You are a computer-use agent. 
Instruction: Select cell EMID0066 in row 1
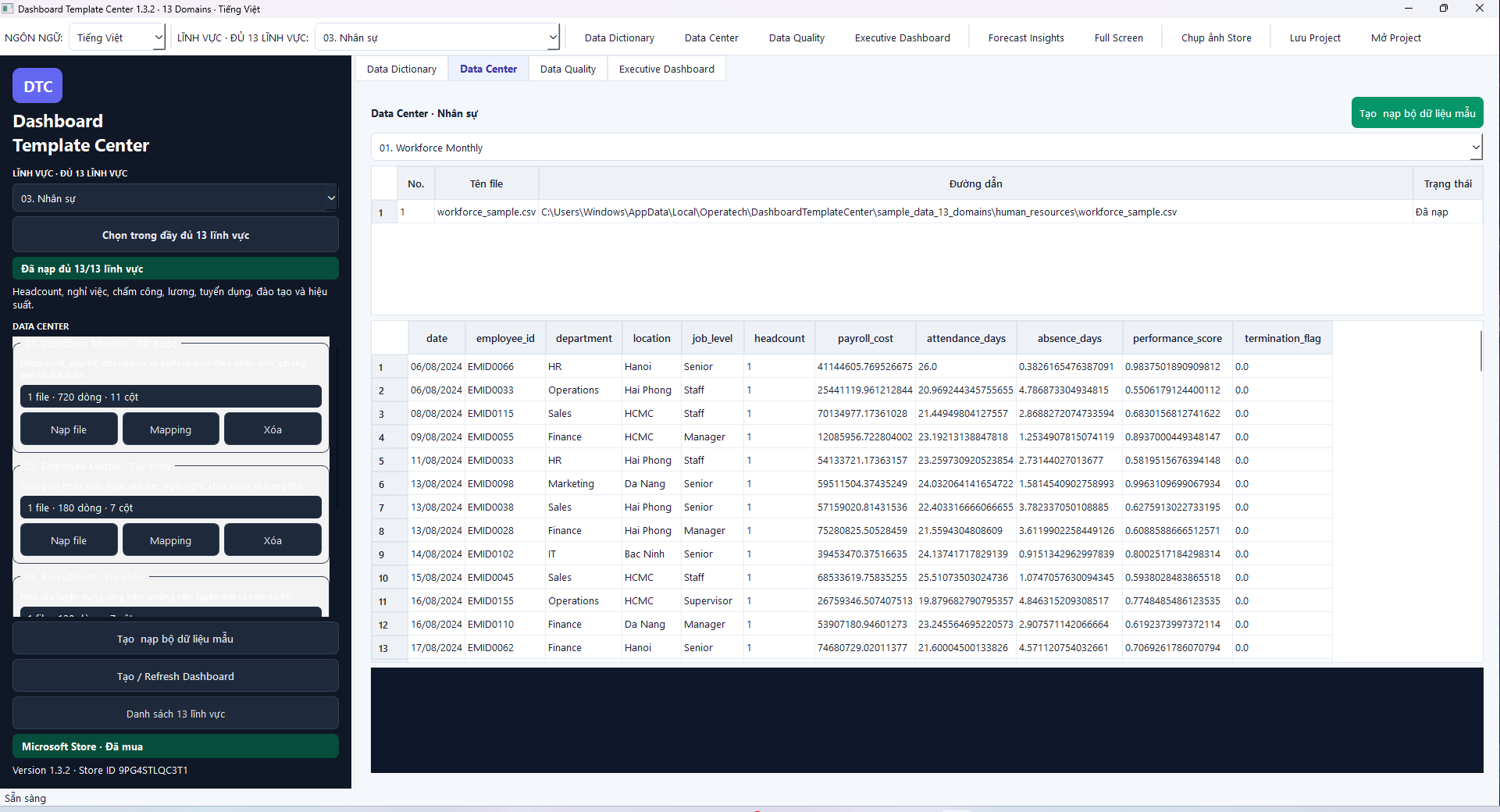point(504,366)
